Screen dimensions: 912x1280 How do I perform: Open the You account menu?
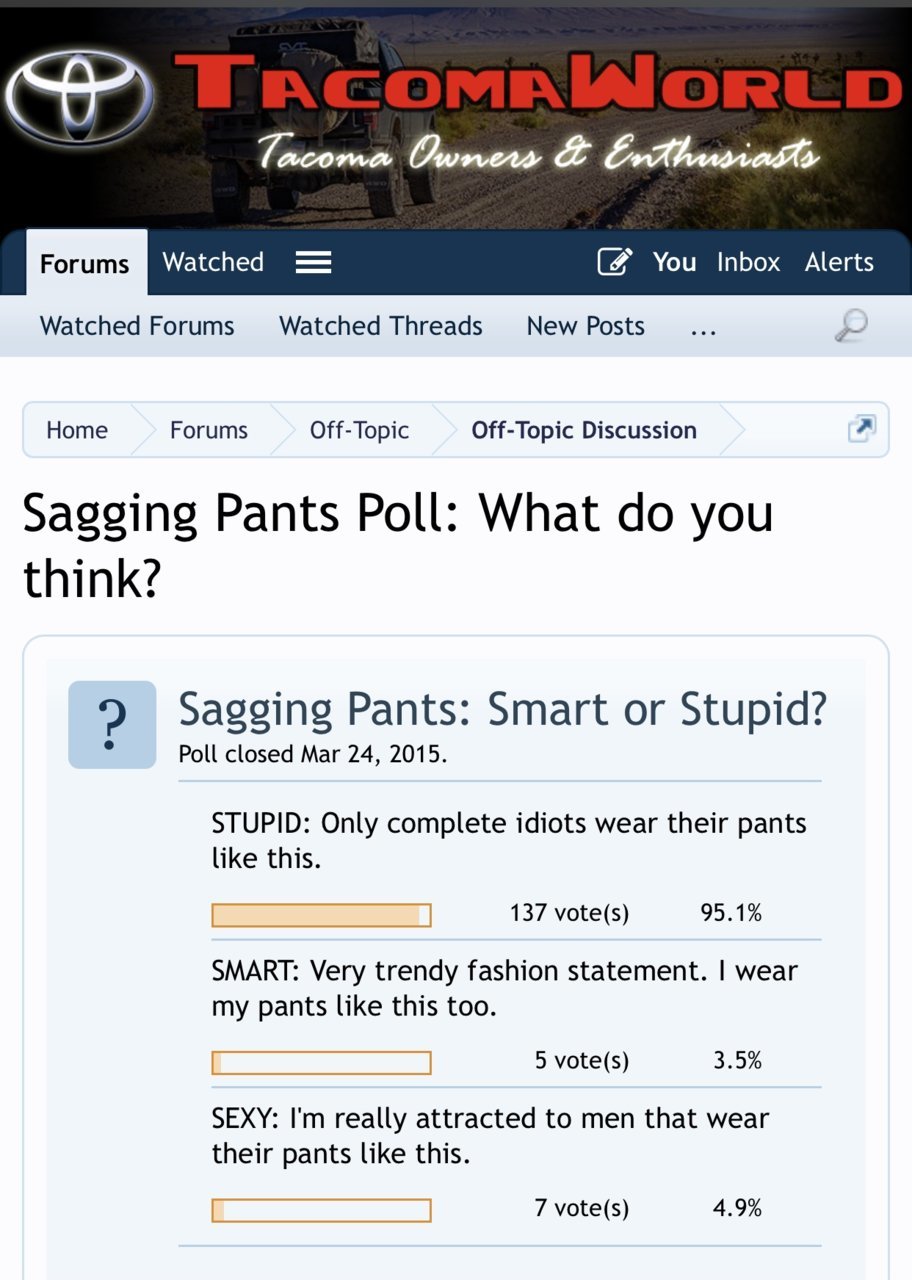[674, 262]
